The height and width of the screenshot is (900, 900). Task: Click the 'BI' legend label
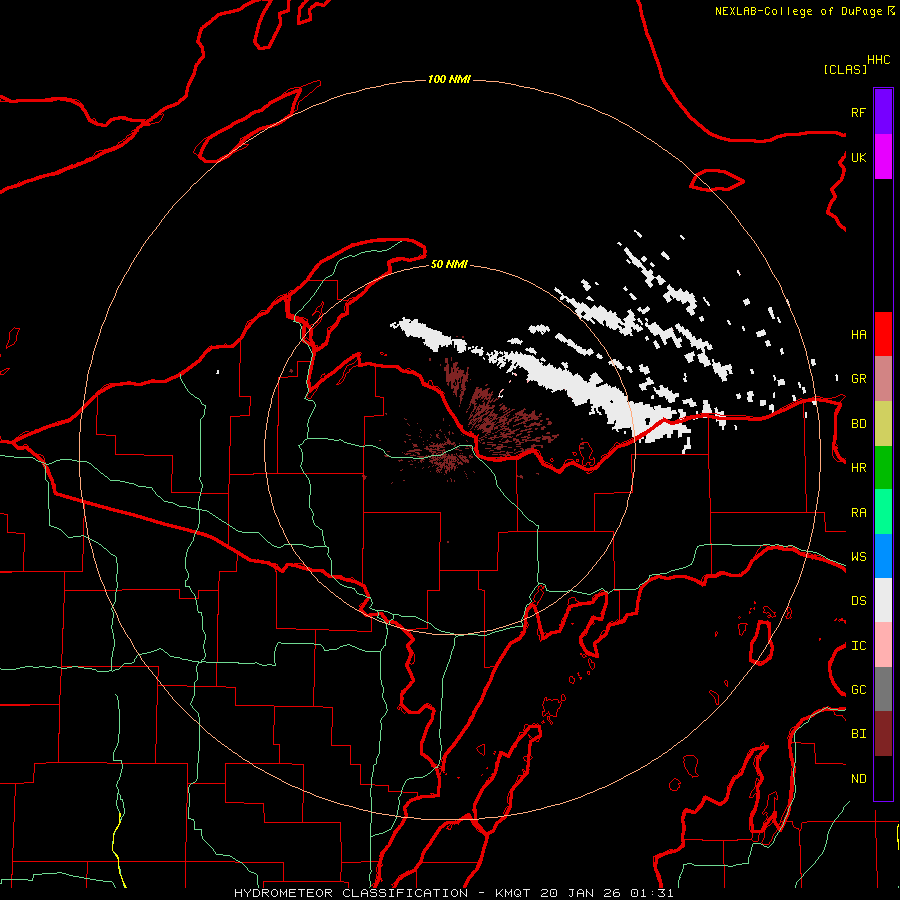point(858,734)
